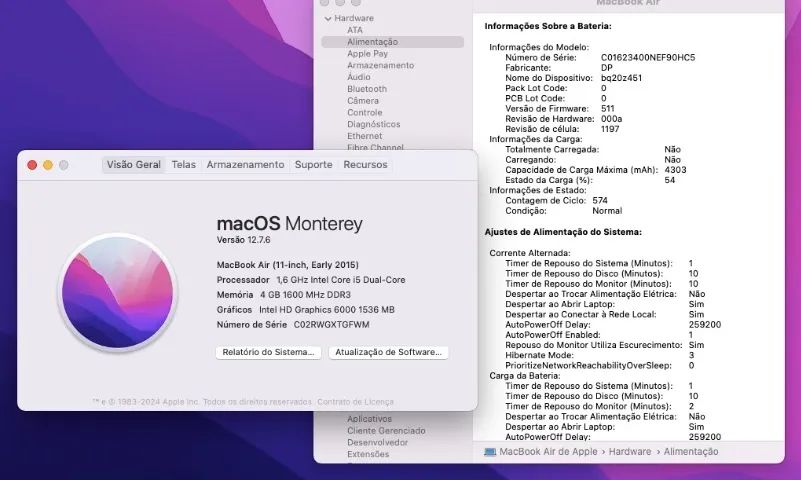Click hardware revision value 000a
Image resolution: width=801 pixels, height=480 pixels.
pyautogui.click(x=611, y=119)
